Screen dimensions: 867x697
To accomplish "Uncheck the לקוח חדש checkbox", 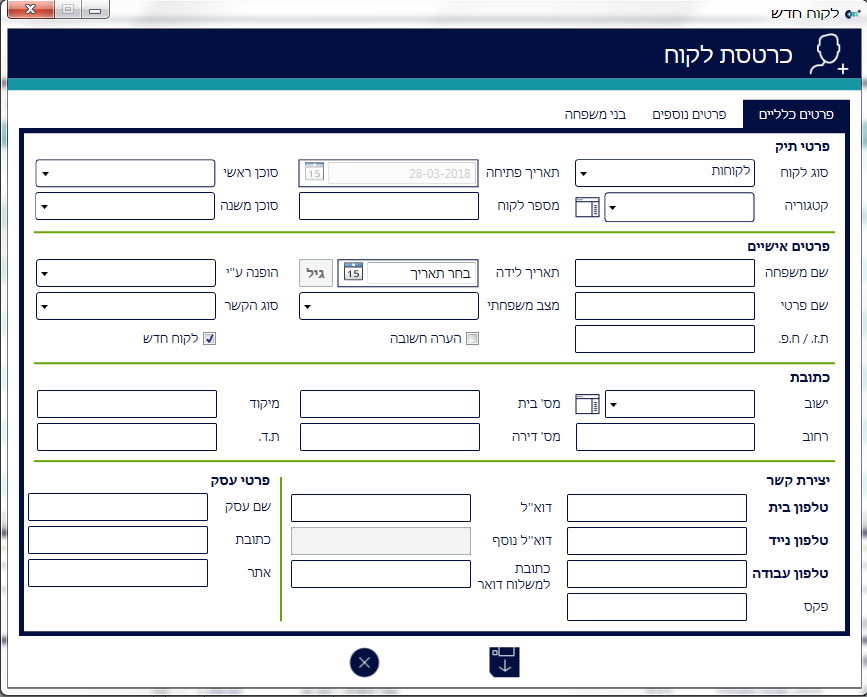I will [209, 338].
